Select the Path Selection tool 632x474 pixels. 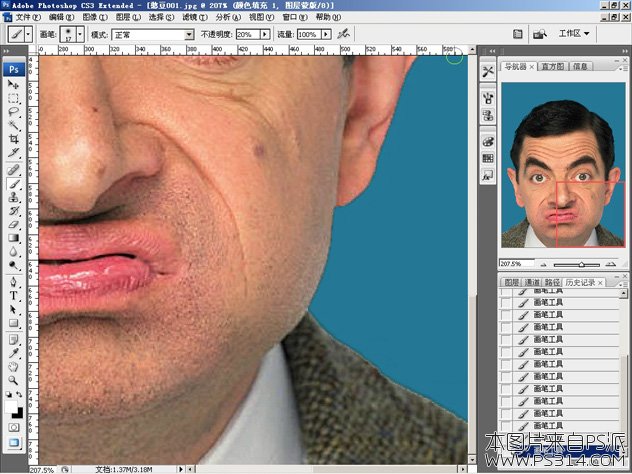pyautogui.click(x=14, y=309)
